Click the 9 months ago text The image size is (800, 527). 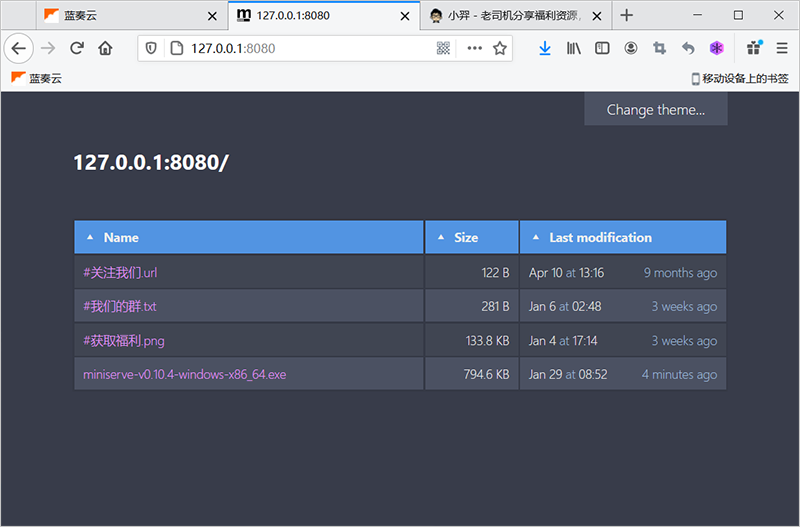680,272
